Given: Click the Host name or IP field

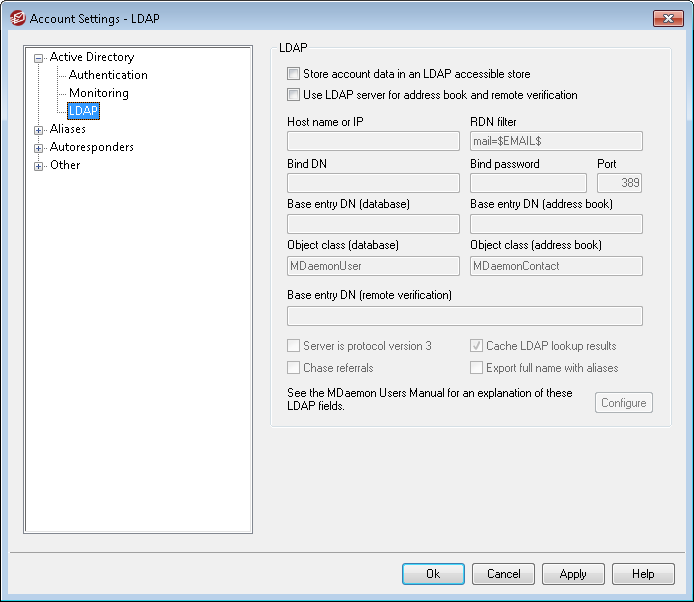Looking at the screenshot, I should click(x=373, y=141).
